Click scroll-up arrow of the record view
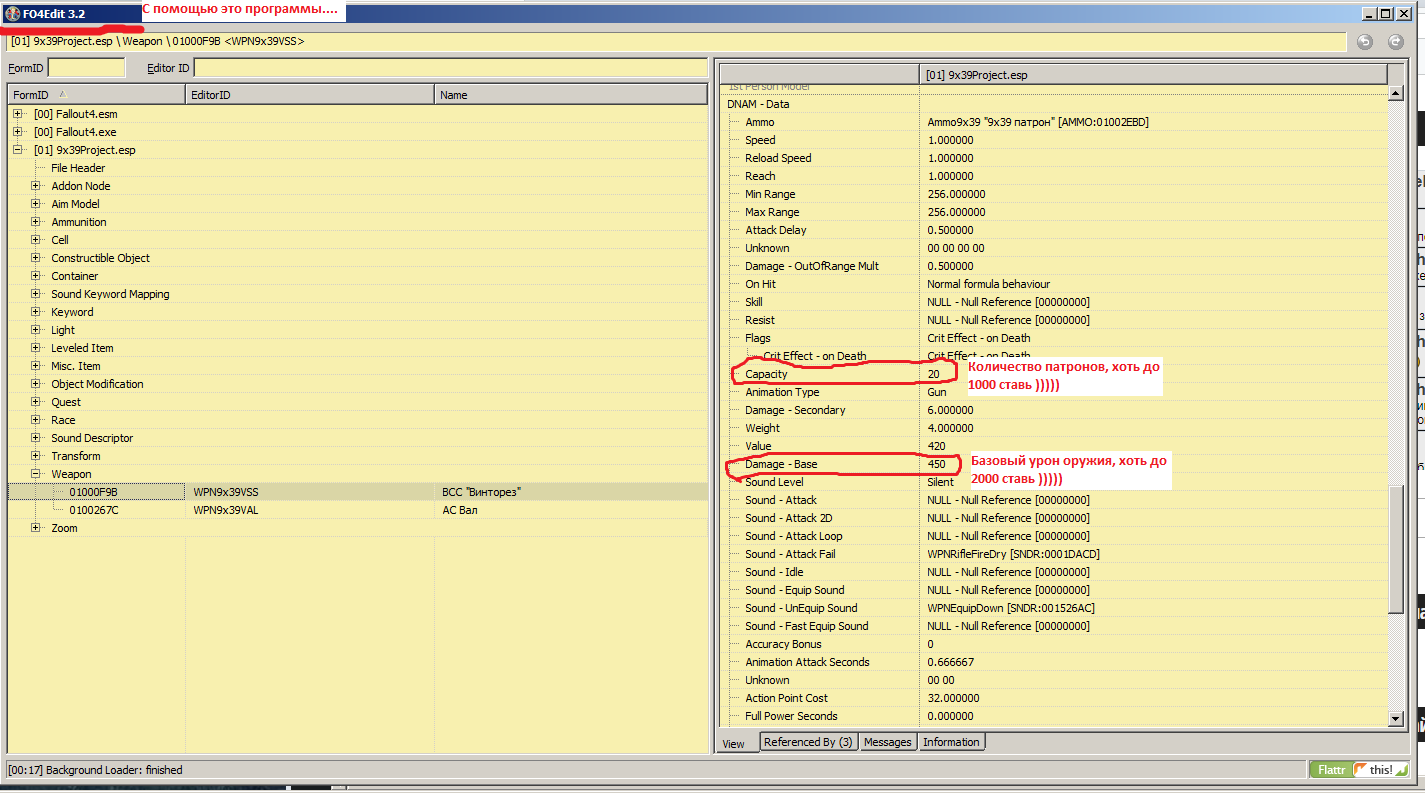Screen dimensions: 1425x793 point(1396,93)
